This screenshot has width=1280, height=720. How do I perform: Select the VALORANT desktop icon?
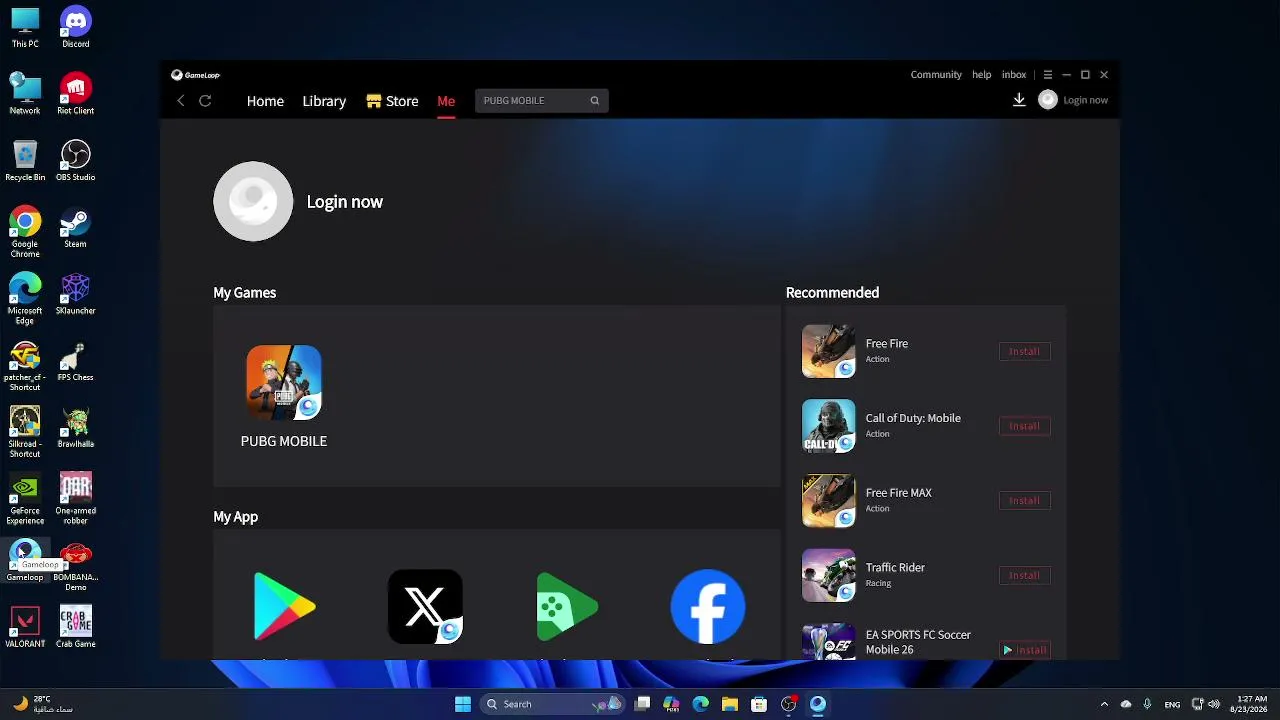pos(25,628)
